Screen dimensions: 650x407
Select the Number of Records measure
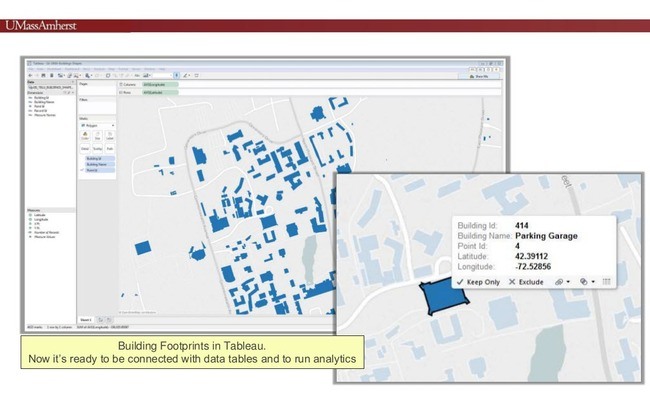pos(46,233)
